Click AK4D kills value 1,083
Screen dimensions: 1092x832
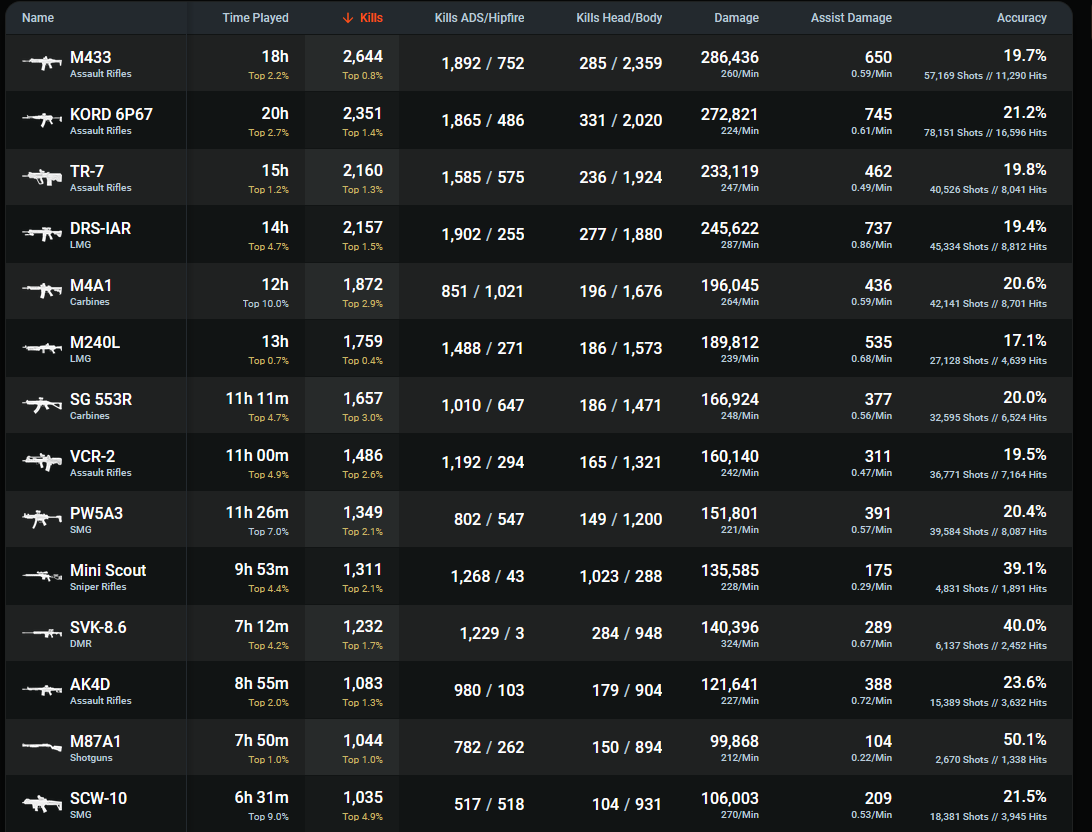pos(363,684)
